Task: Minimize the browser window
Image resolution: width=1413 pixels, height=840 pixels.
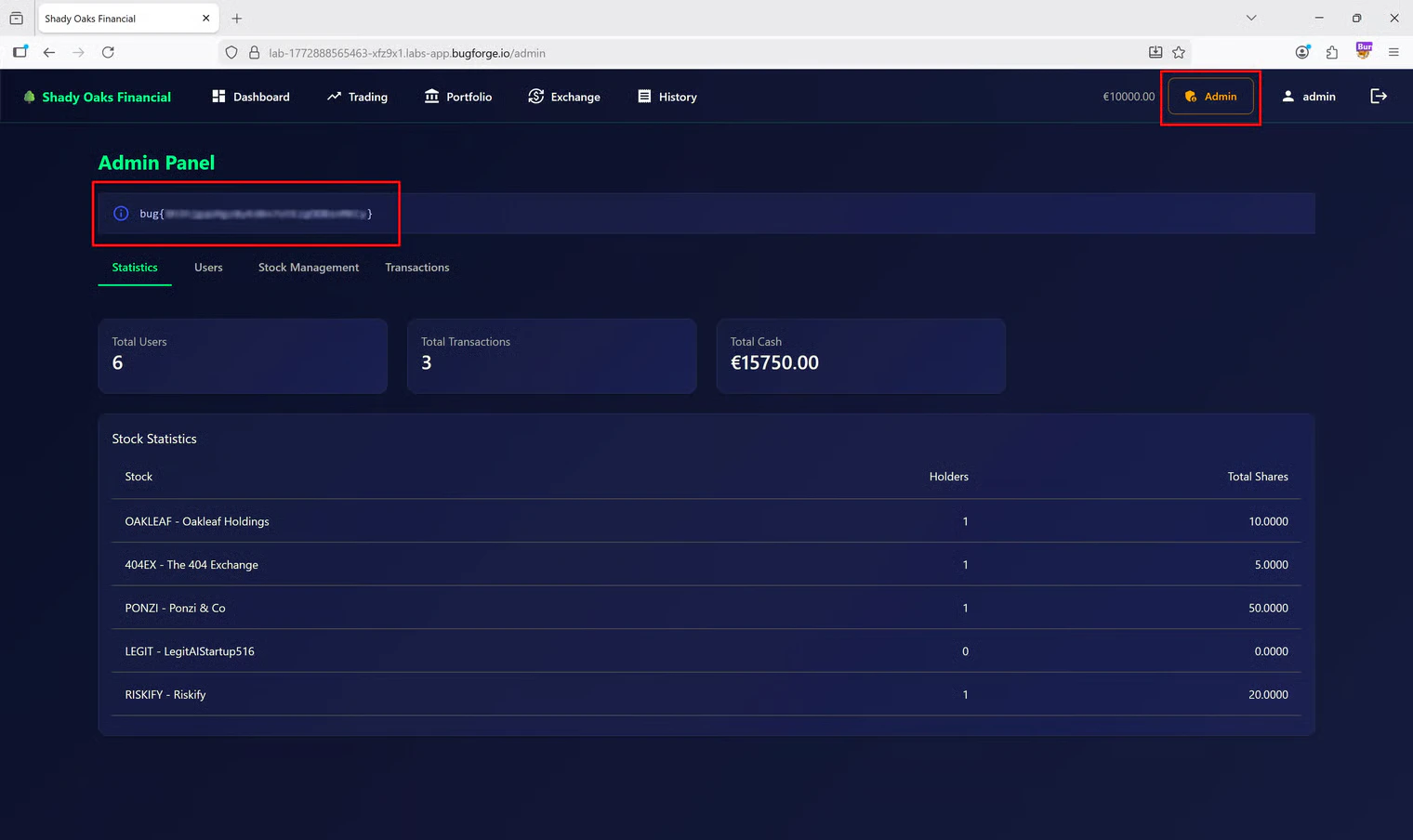Action: tap(1318, 18)
